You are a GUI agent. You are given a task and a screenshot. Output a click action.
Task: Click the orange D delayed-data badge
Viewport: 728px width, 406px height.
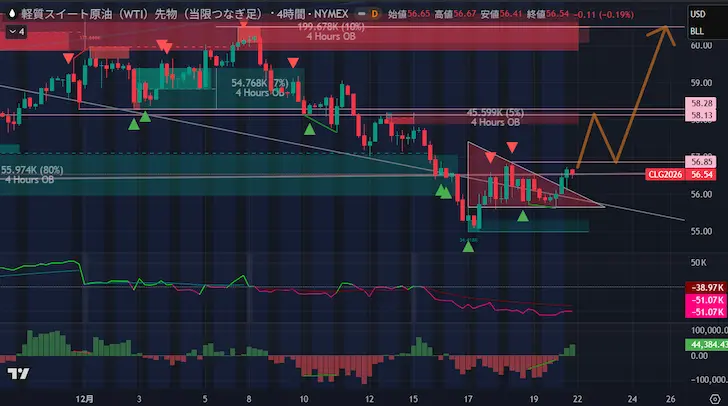(x=374, y=15)
